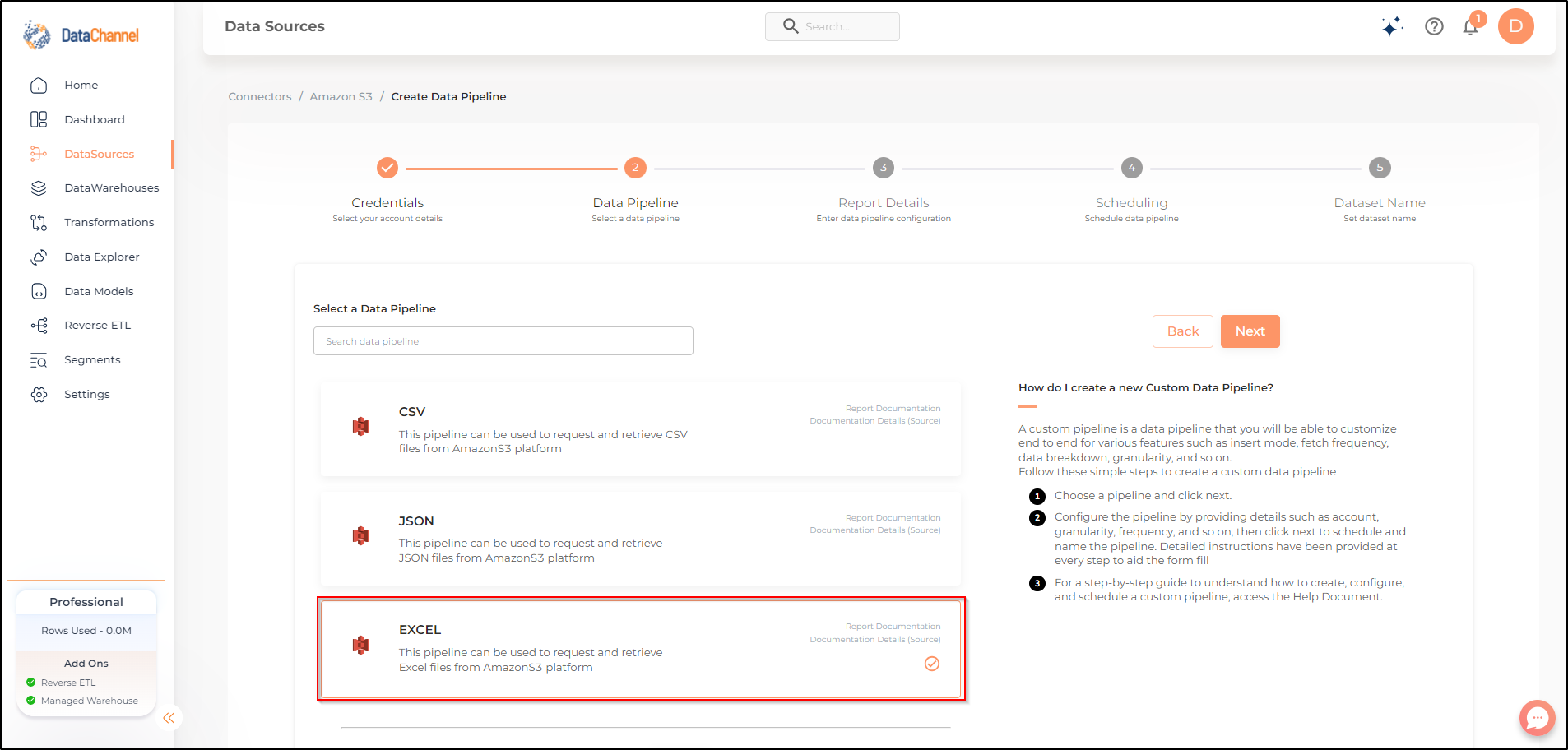
Task: Click the Reverse ETL add-on entry
Action: coord(62,683)
